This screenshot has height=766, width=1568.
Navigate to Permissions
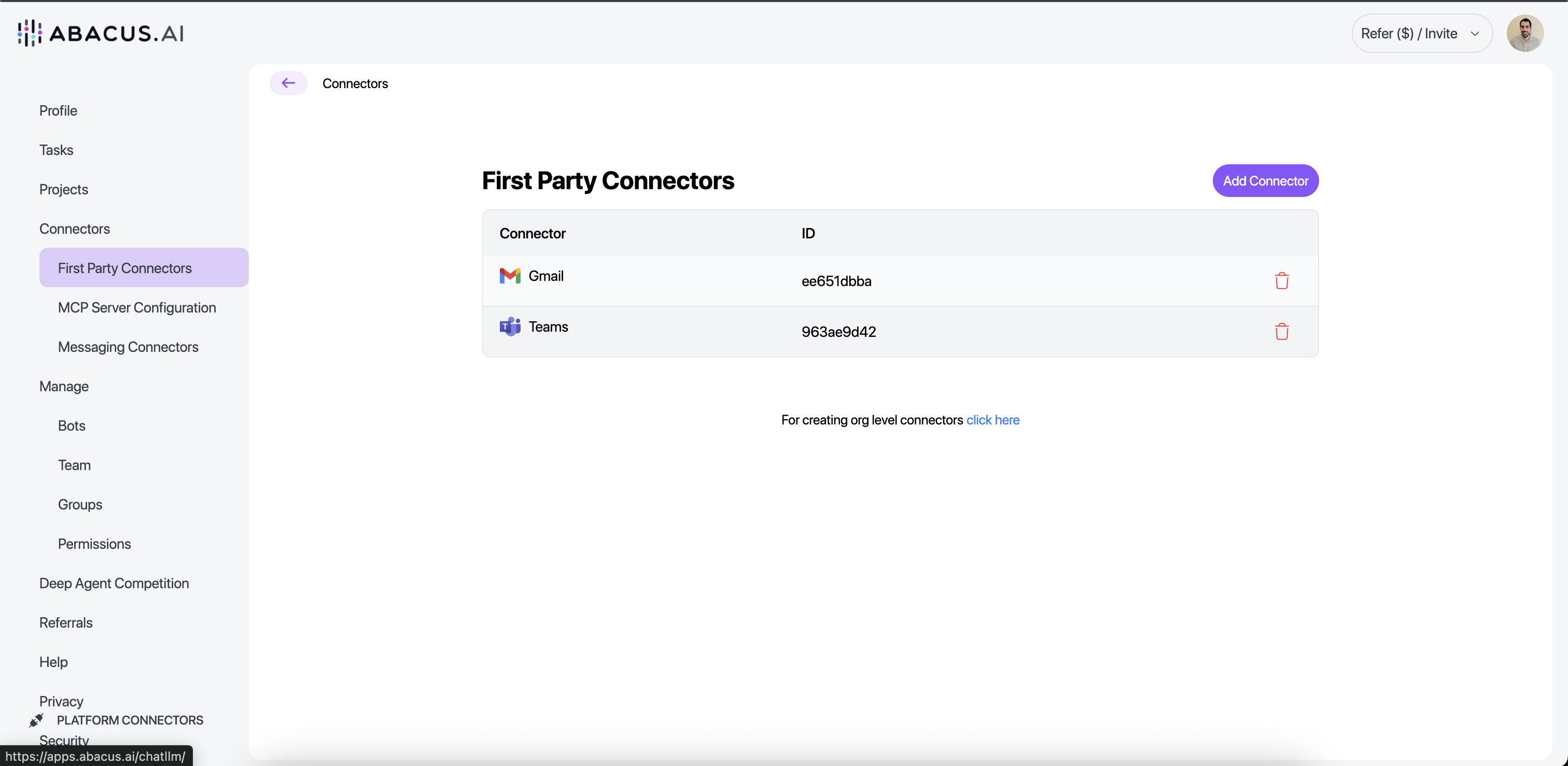click(94, 543)
